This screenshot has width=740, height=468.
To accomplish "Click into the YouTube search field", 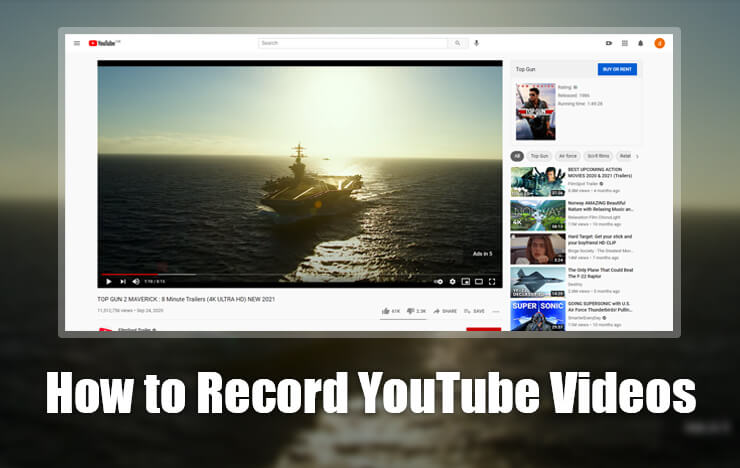I will point(353,43).
